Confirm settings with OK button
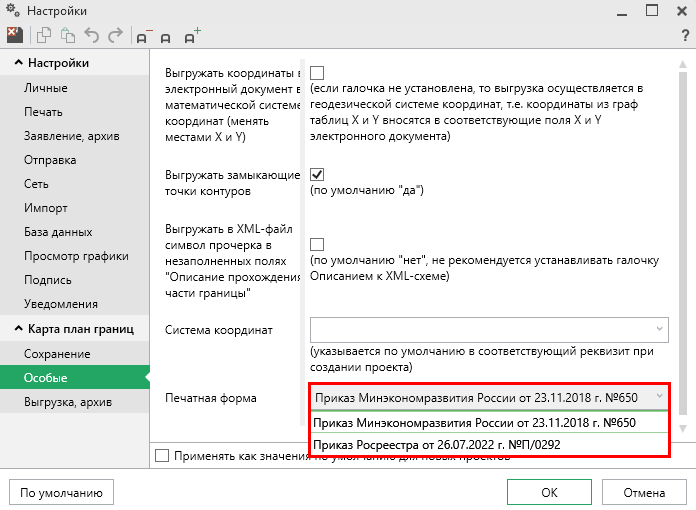Viewport: 696px width, 510px height. (549, 492)
